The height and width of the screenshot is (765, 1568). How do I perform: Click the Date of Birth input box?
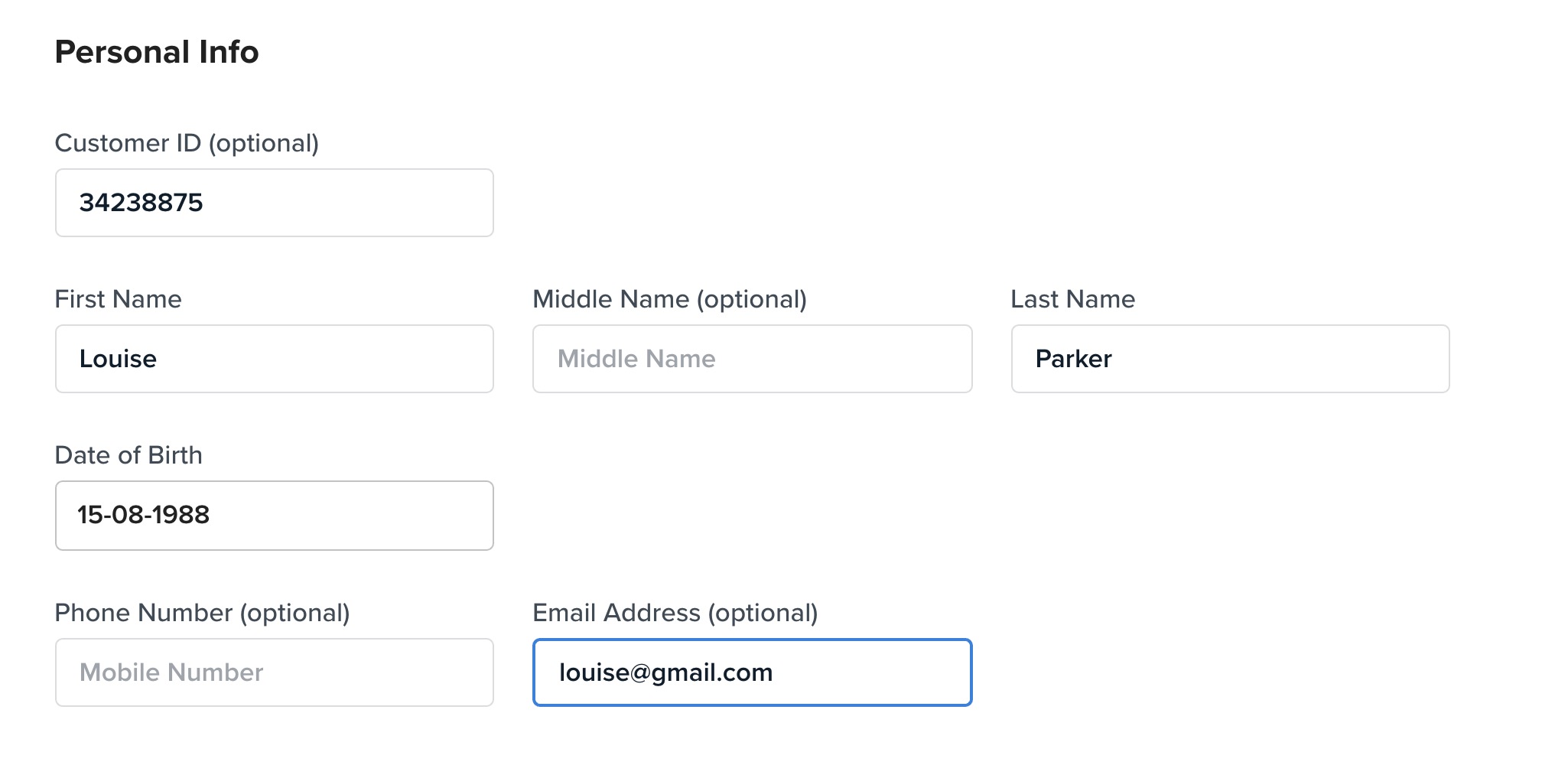pyautogui.click(x=274, y=516)
